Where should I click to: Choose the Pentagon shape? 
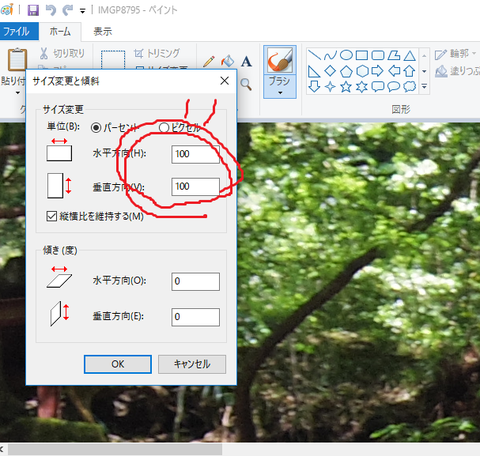(x=346, y=71)
